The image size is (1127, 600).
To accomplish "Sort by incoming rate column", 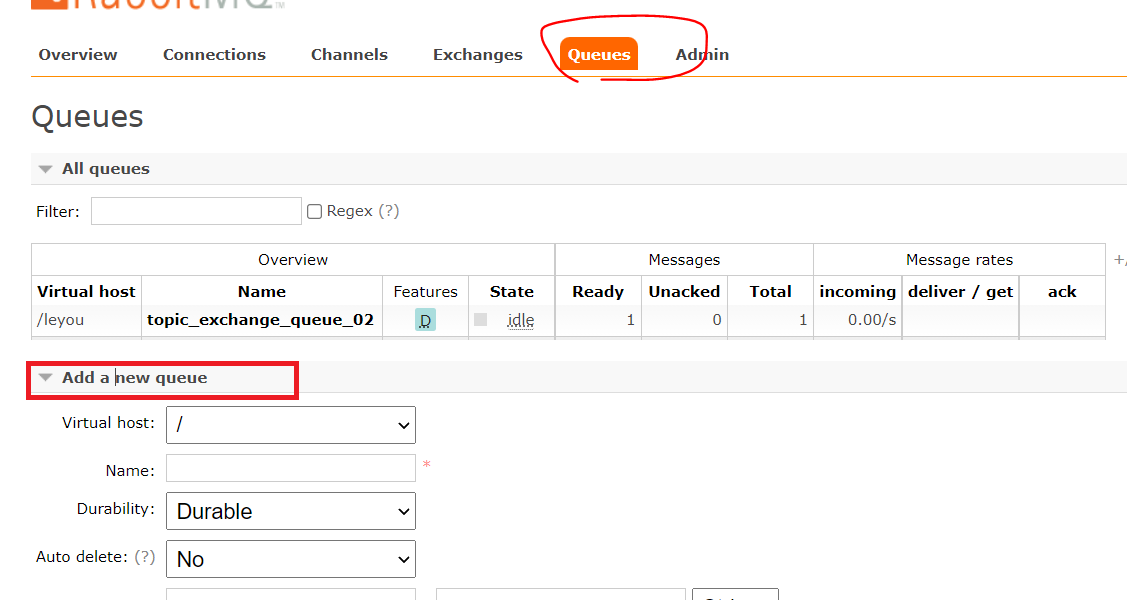I will [857, 292].
